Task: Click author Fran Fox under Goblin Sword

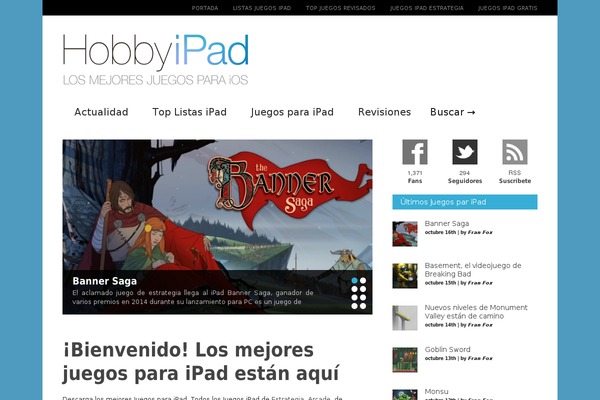Action: point(480,359)
